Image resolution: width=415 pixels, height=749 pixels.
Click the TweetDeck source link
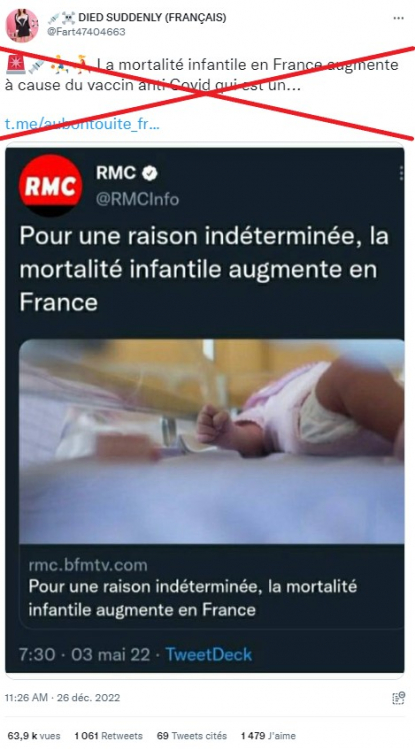(209, 654)
